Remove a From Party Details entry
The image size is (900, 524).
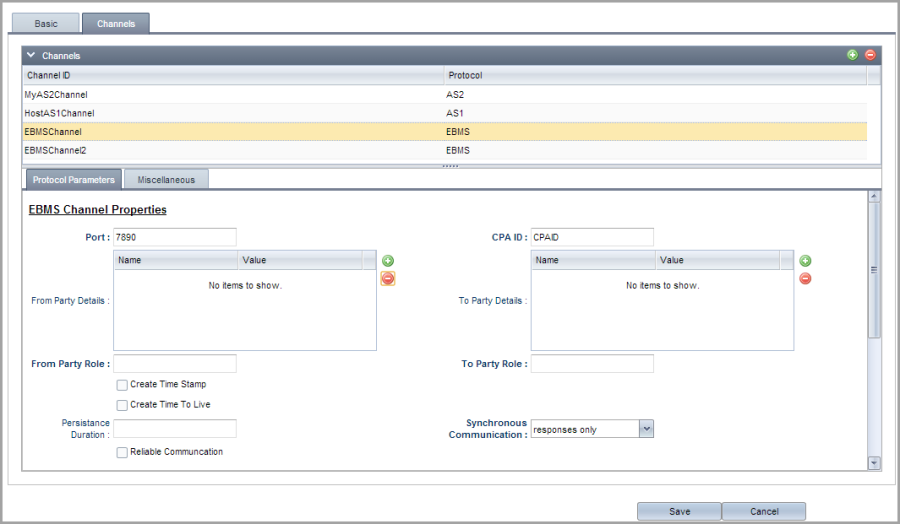[x=388, y=278]
